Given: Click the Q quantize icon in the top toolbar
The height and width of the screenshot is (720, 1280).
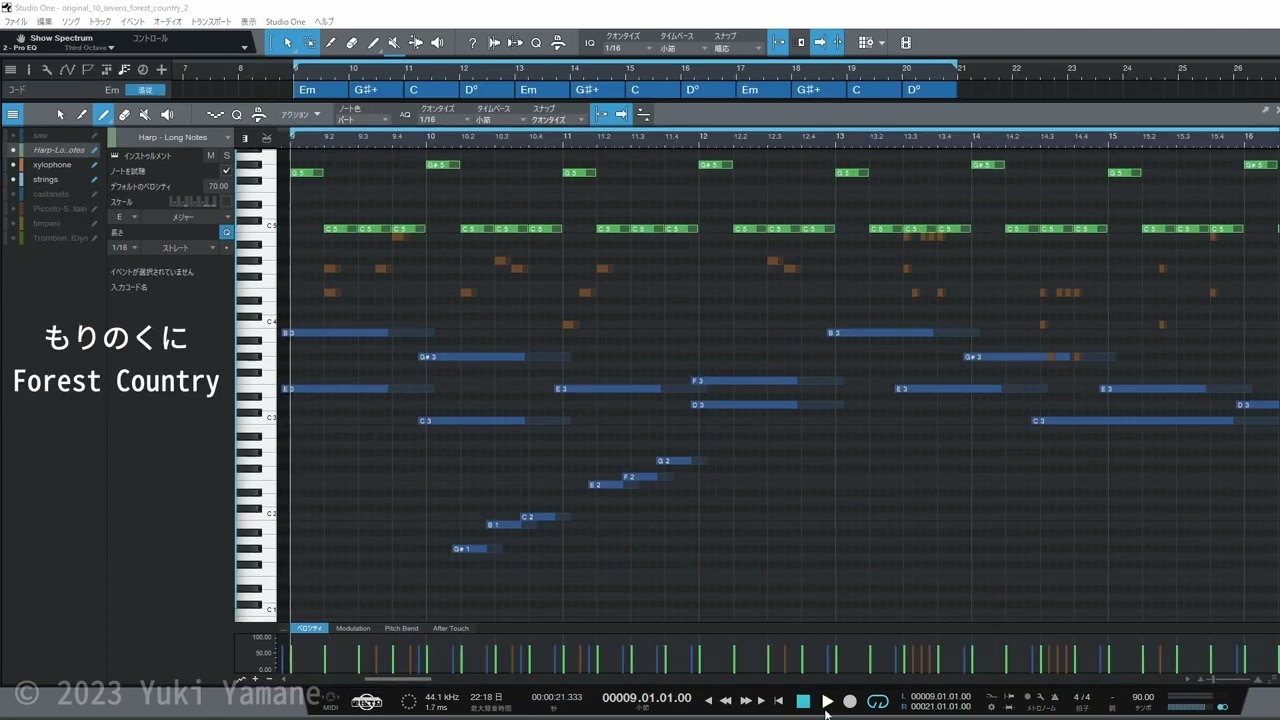Looking at the screenshot, I should (536, 43).
